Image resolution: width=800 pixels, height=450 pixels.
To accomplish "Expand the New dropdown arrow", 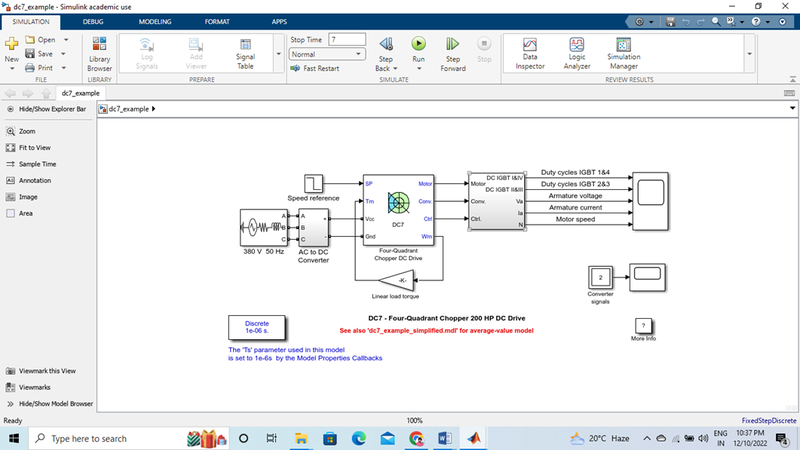I will (12, 68).
